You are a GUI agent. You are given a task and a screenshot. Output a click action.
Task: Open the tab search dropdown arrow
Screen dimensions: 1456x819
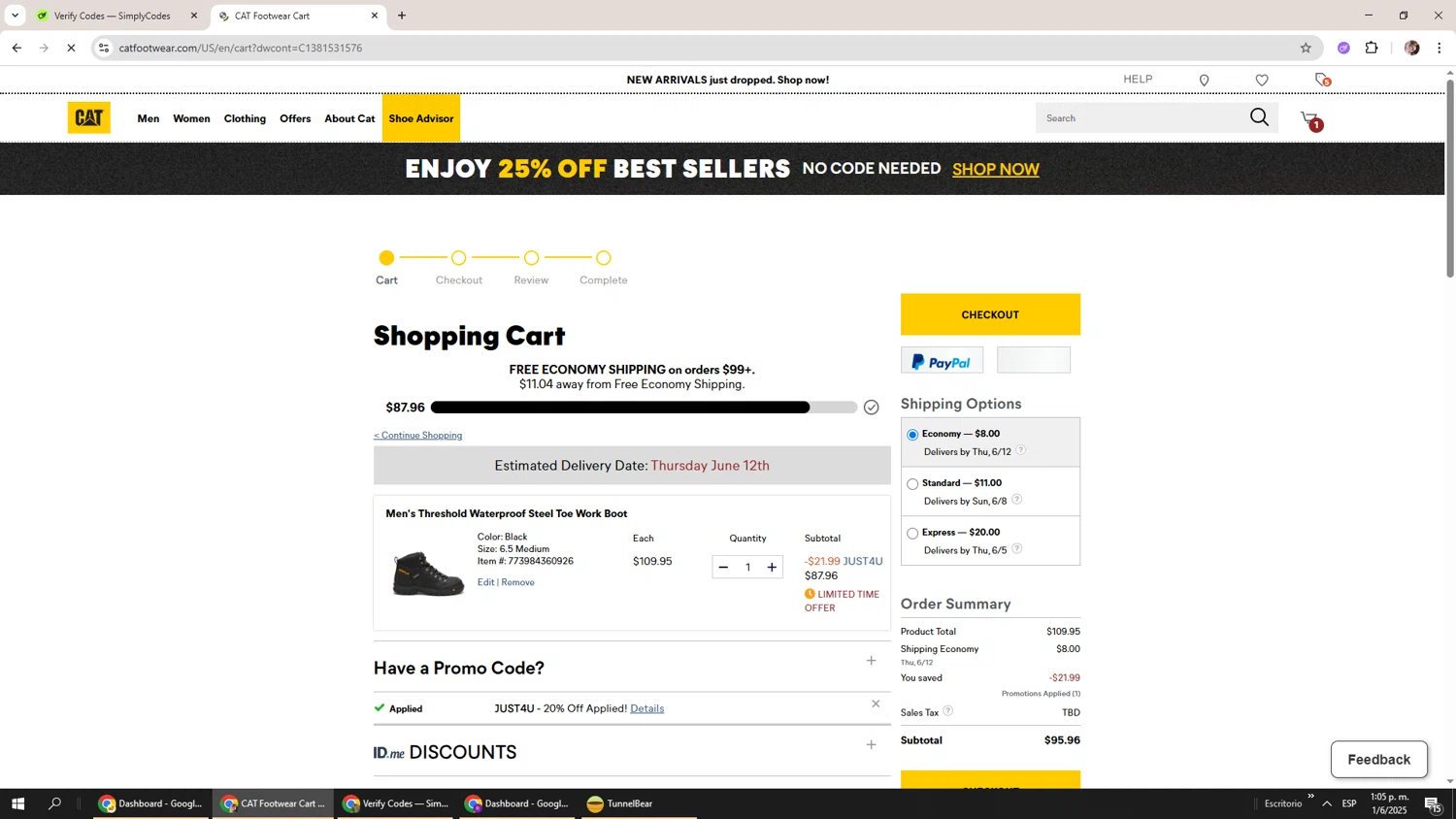point(15,16)
